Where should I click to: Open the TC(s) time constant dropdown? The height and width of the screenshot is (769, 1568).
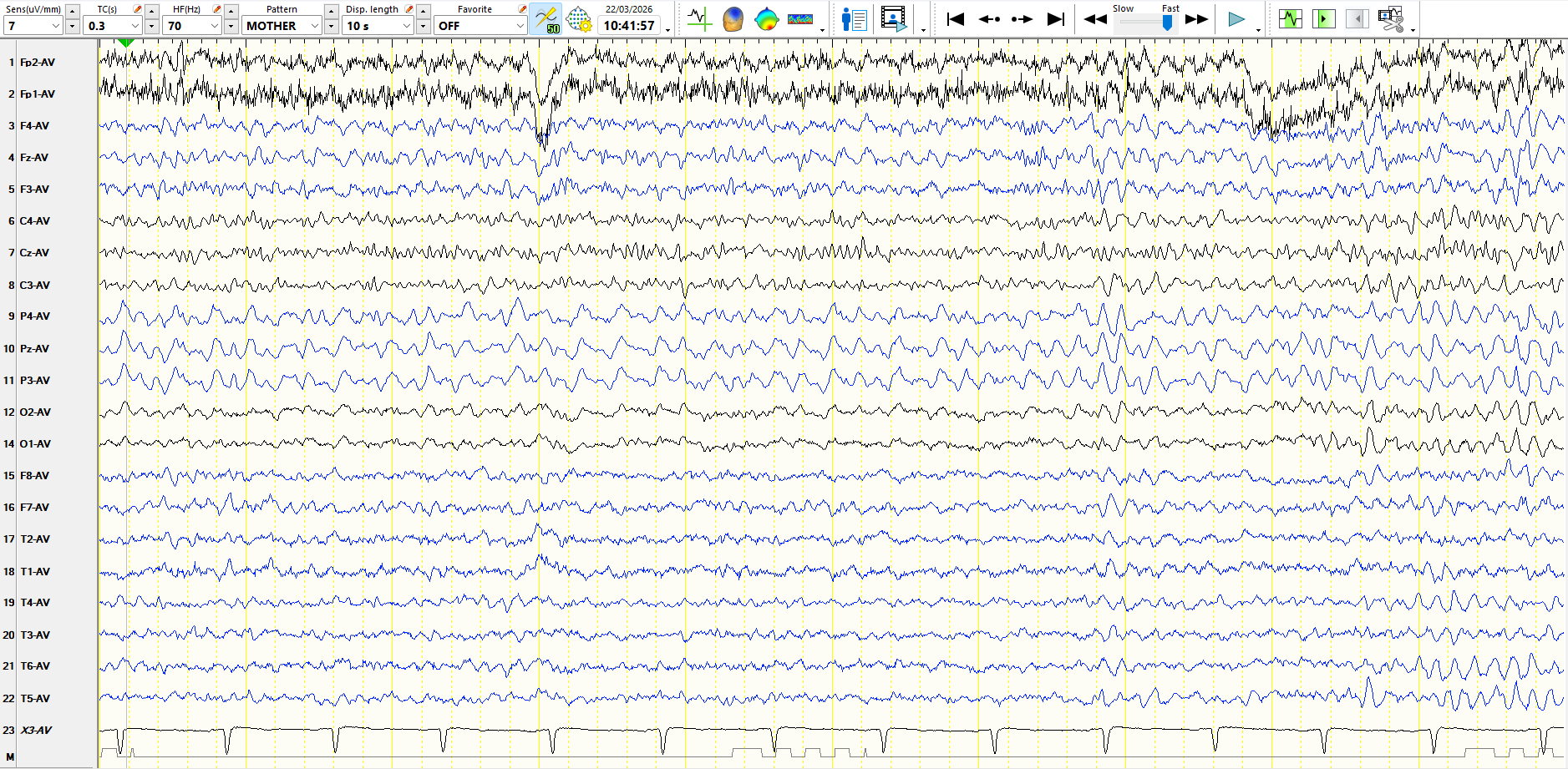[114, 26]
